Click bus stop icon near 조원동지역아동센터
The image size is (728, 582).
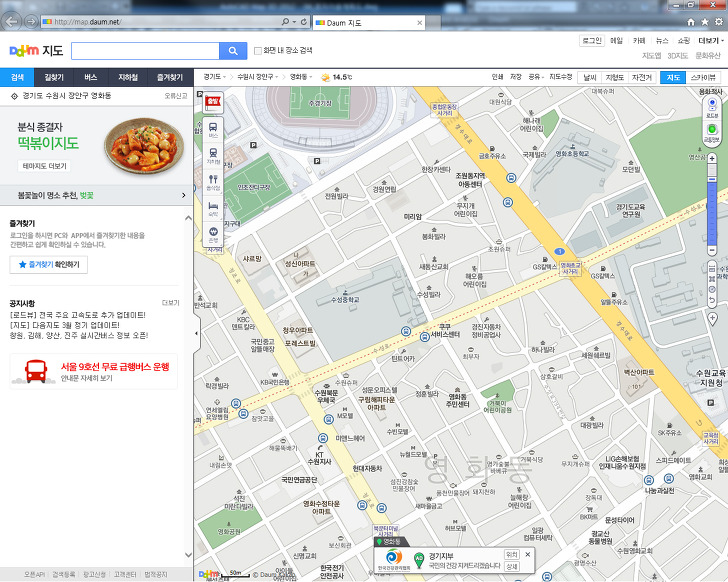tap(511, 178)
